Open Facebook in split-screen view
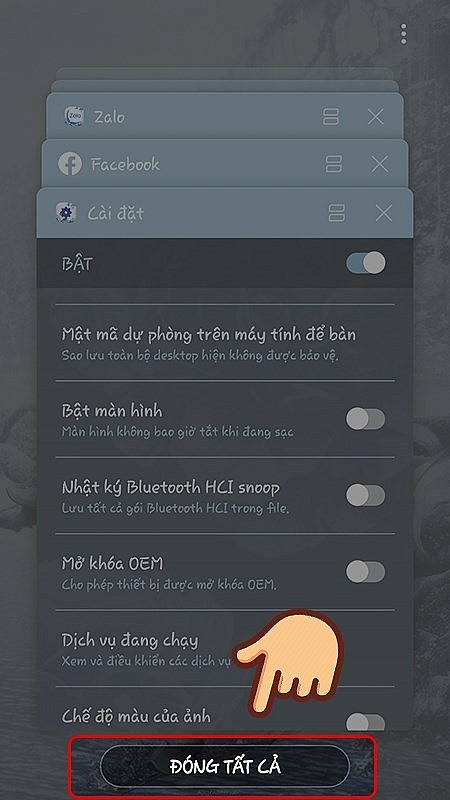 [x=334, y=164]
